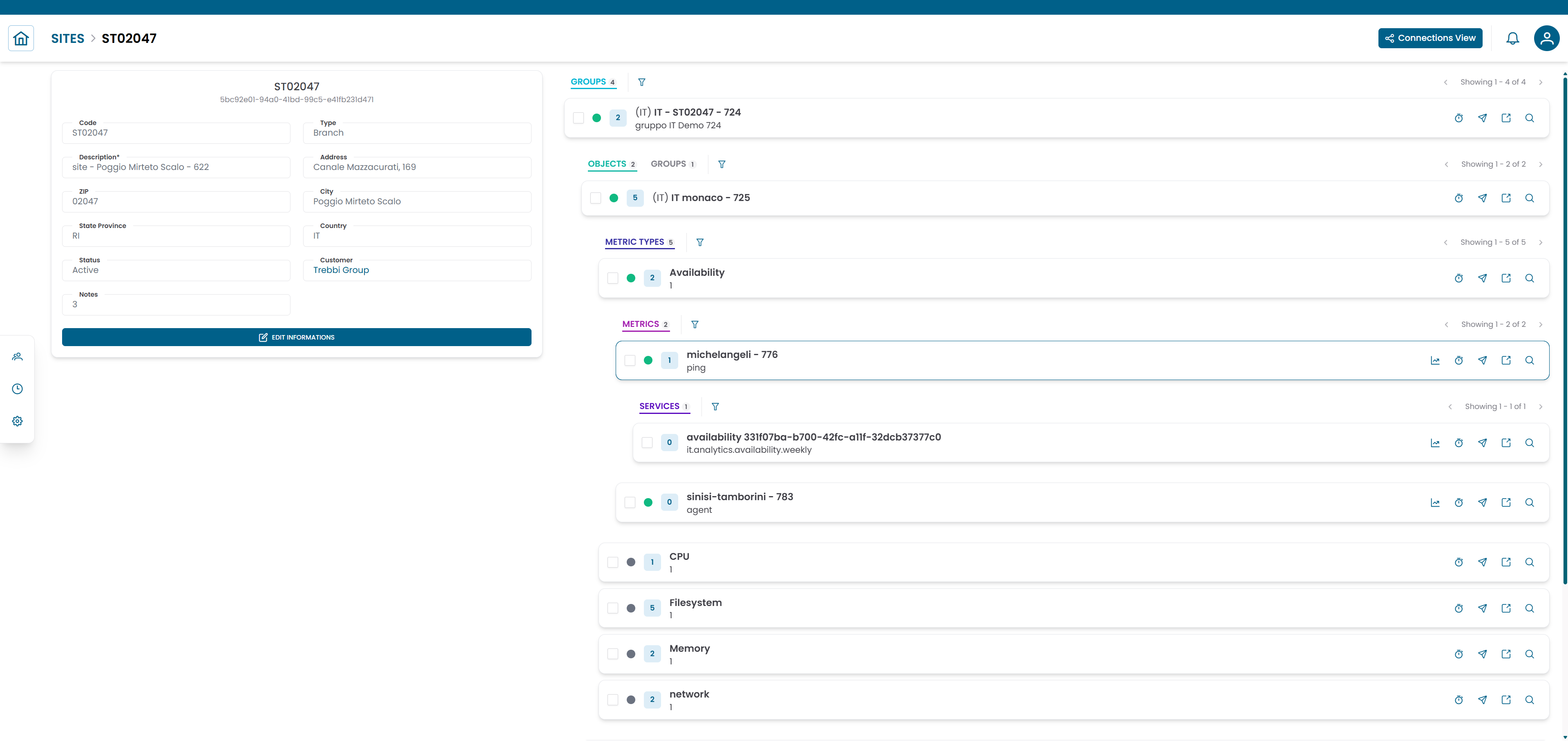
Task: Open the chart icon for michelangeli - 776
Action: pos(1435,360)
